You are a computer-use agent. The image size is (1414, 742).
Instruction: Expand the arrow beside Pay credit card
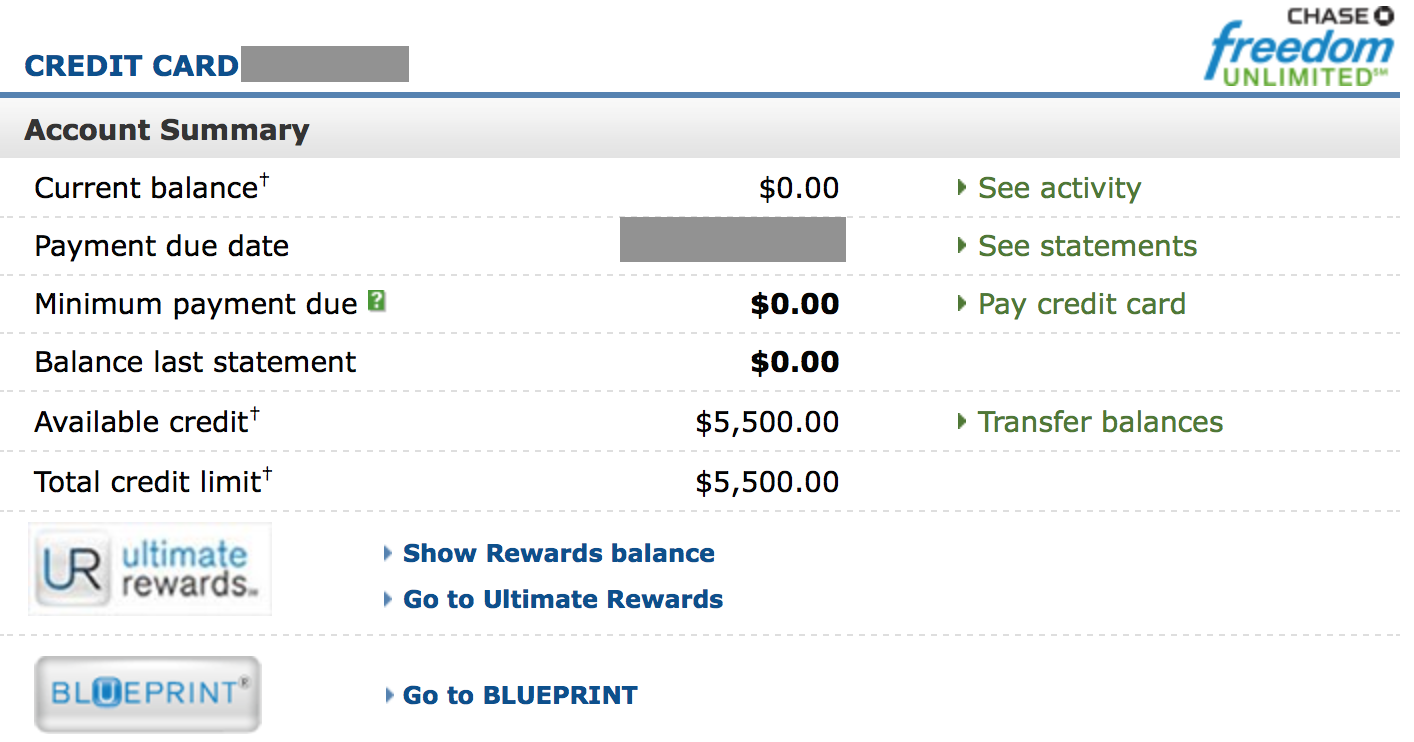click(x=961, y=304)
